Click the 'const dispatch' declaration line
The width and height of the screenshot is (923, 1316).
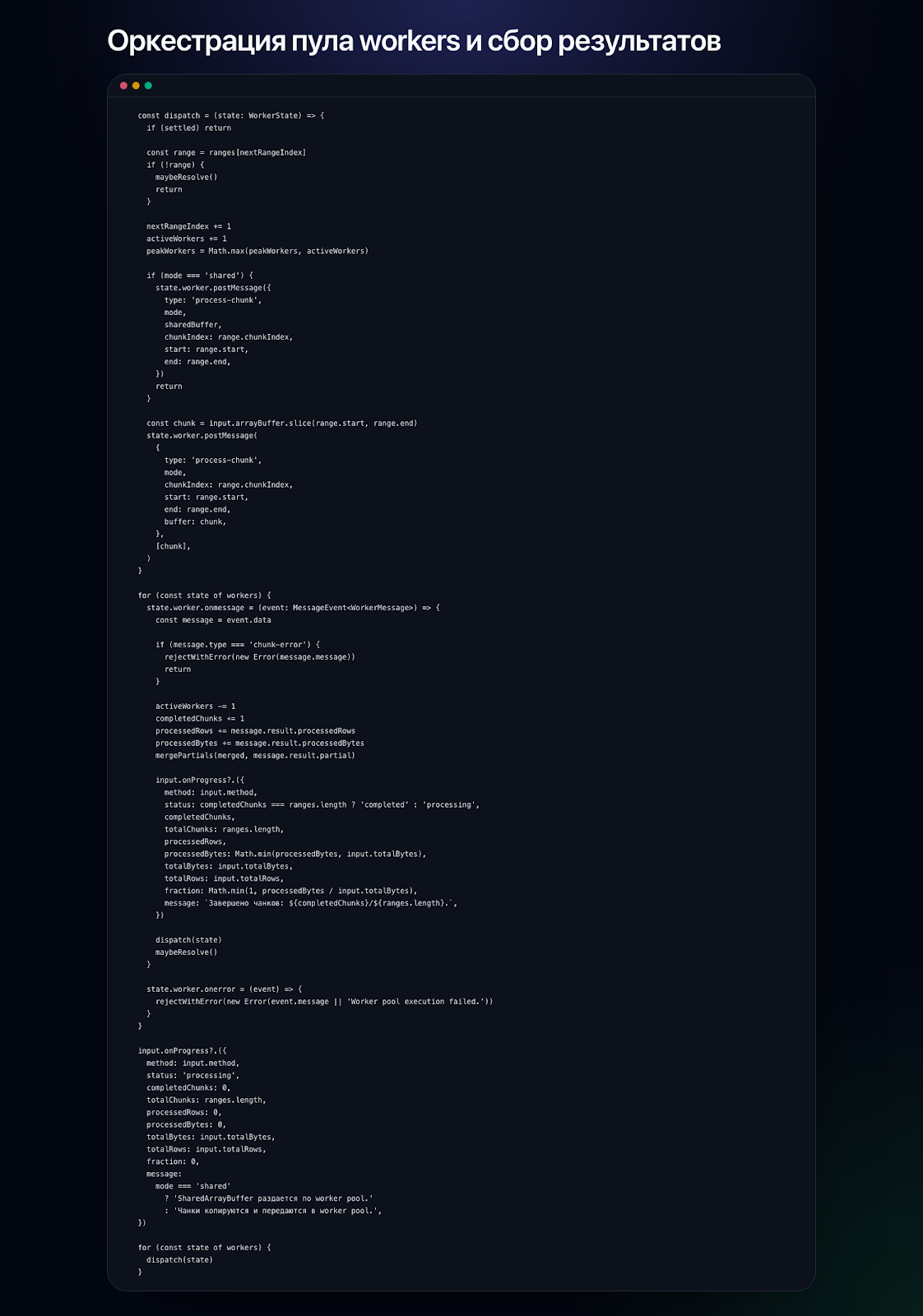coord(230,116)
